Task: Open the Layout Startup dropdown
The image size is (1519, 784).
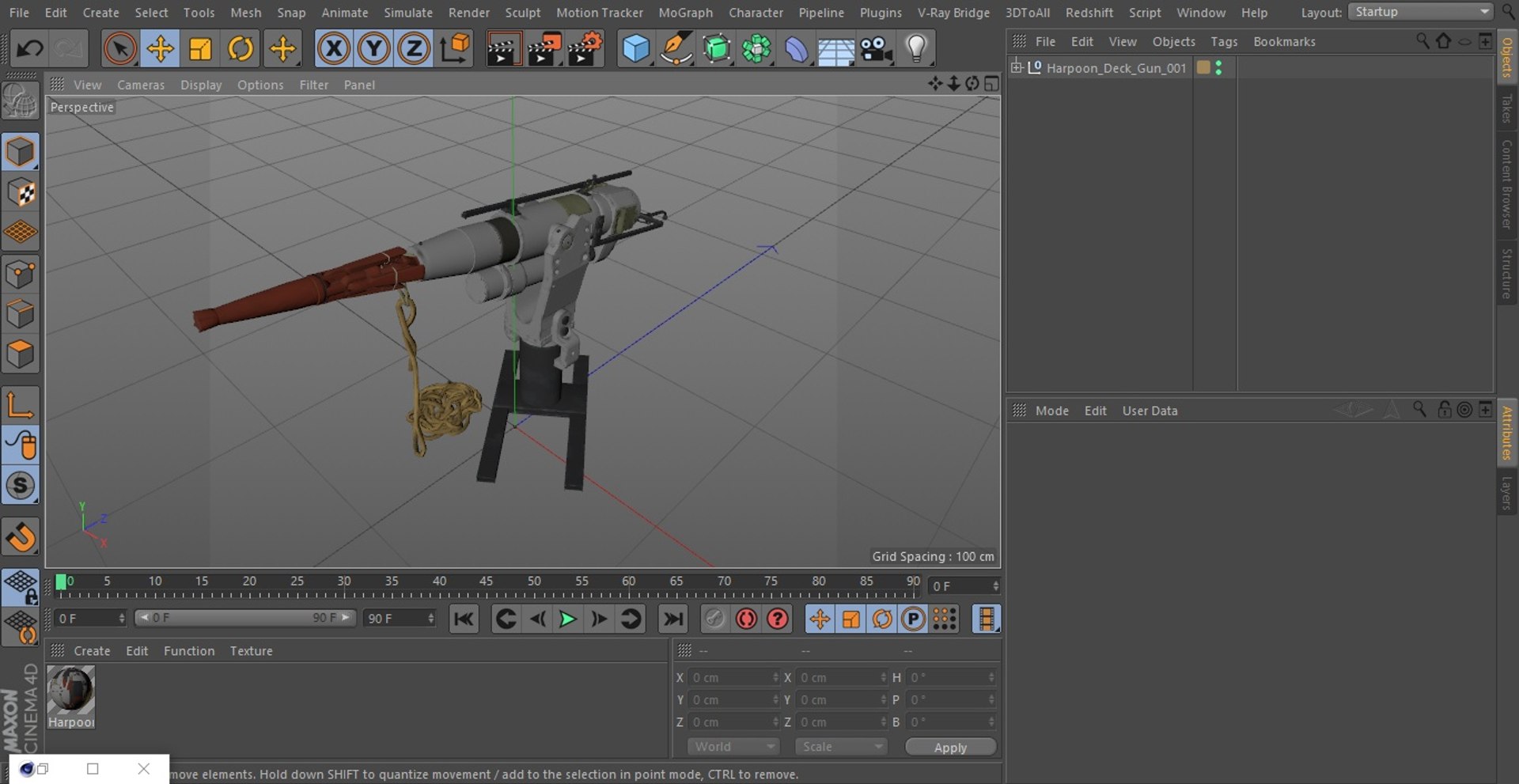Action: pyautogui.click(x=1420, y=12)
